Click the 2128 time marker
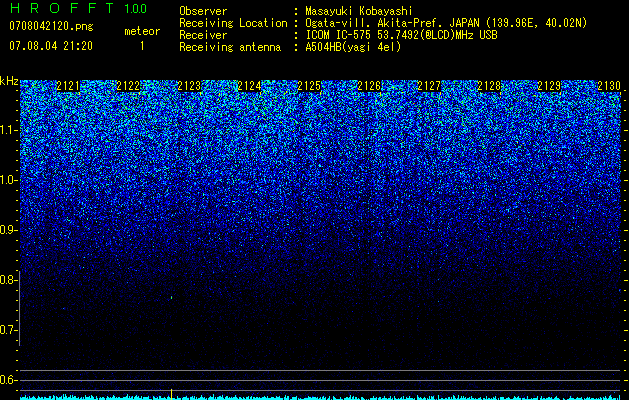 click(489, 86)
